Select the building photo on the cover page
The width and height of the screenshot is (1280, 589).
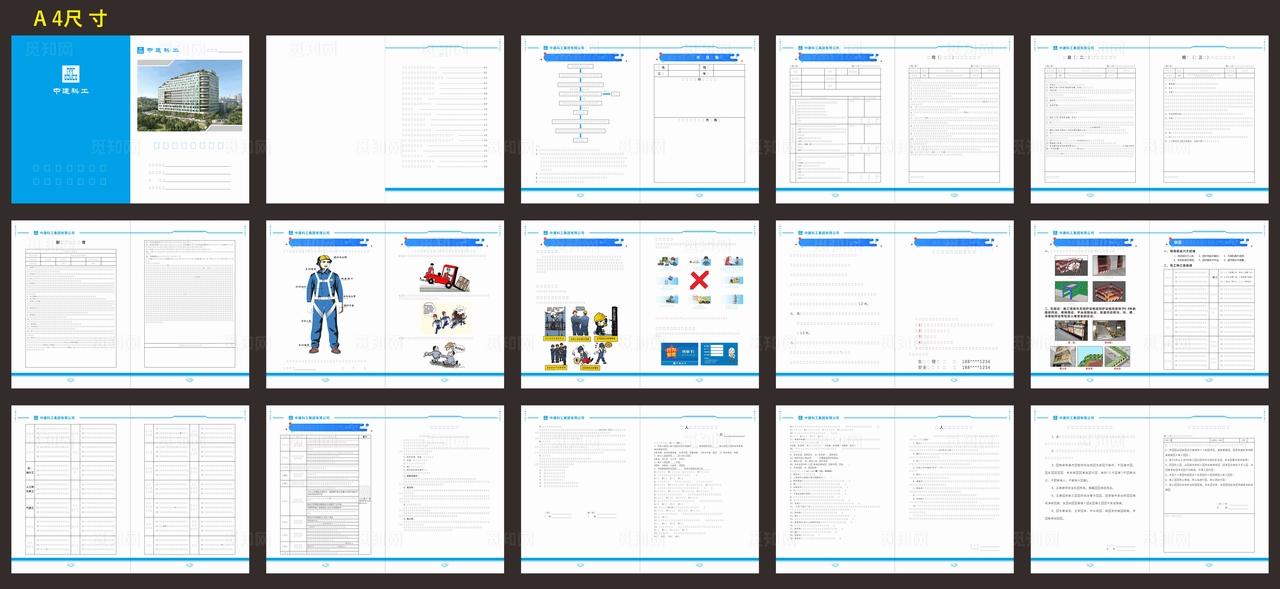pyautogui.click(x=189, y=95)
